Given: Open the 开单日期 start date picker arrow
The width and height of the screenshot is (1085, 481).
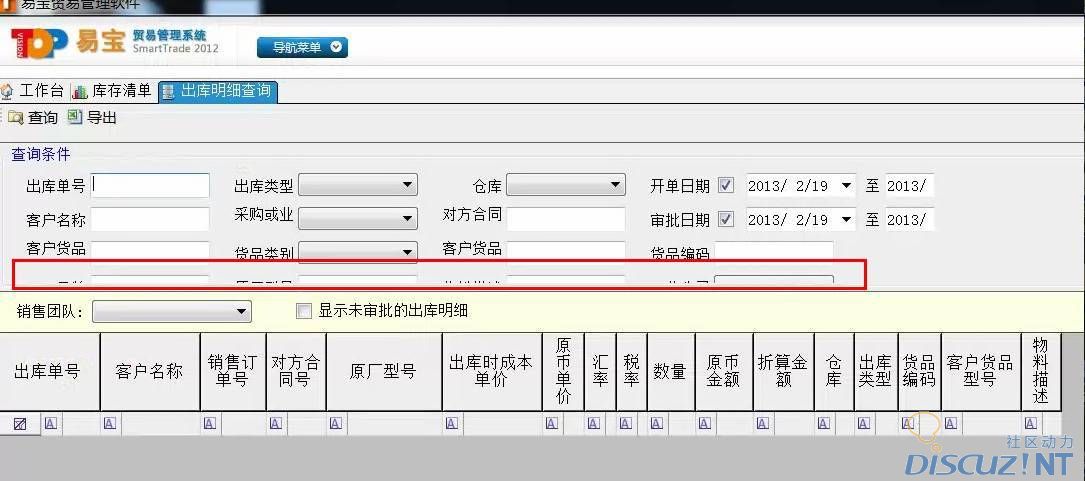Looking at the screenshot, I should coord(846,185).
